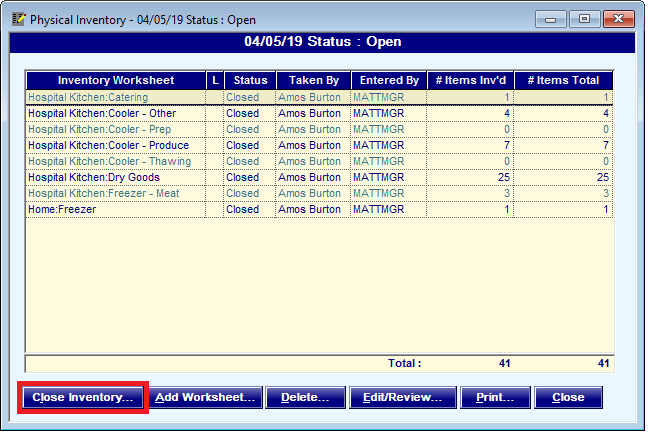Close window using title bar X
This screenshot has height=433, width=648.
click(x=618, y=18)
